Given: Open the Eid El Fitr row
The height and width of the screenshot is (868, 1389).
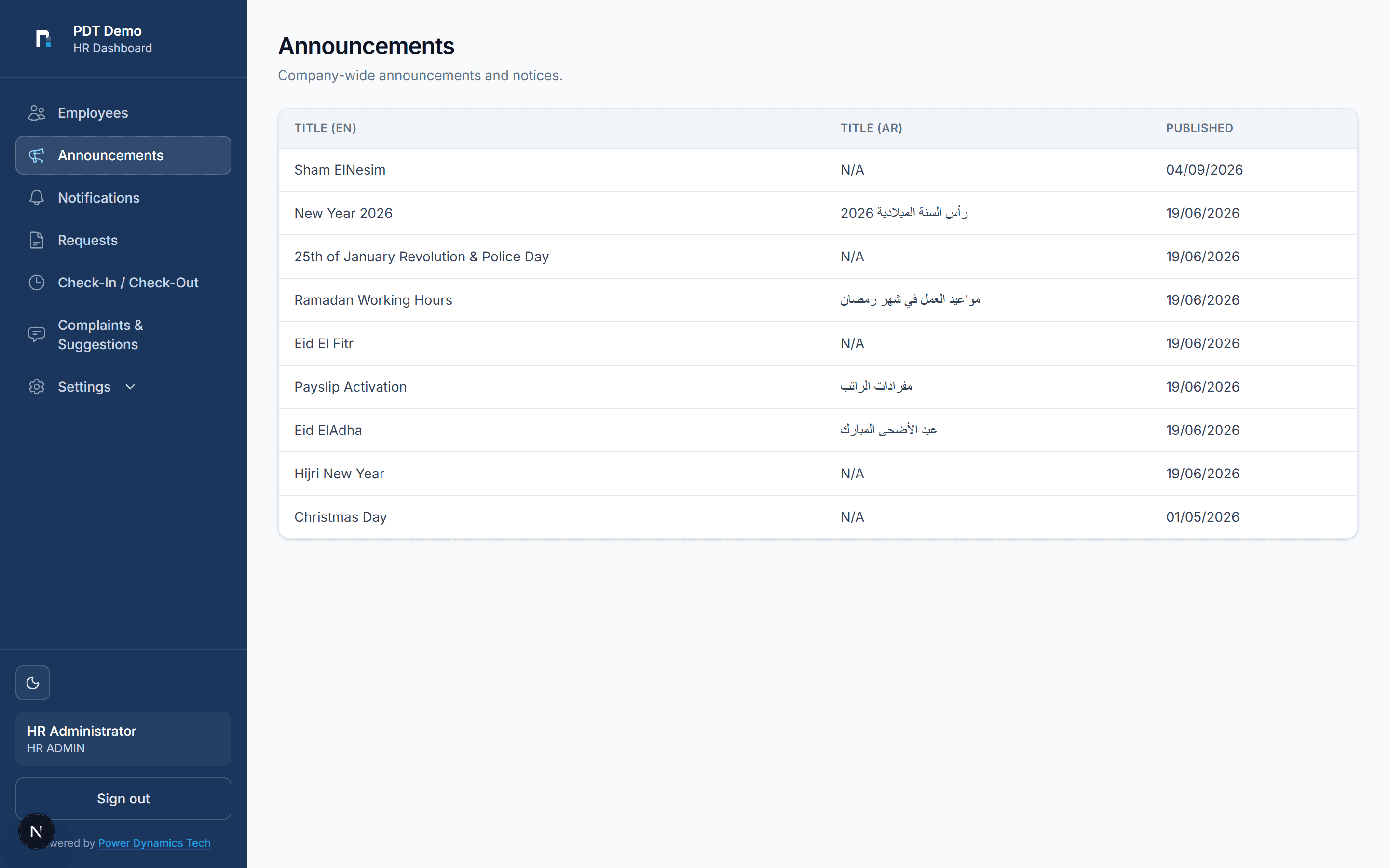Looking at the screenshot, I should 818,343.
